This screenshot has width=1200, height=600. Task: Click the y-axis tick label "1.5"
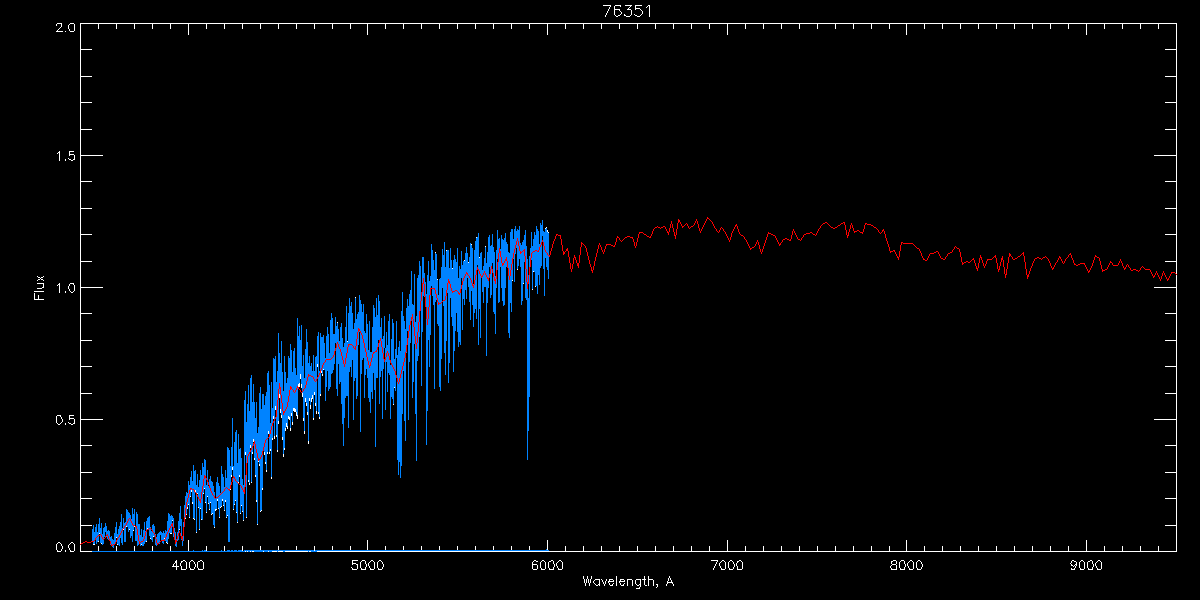[65, 157]
